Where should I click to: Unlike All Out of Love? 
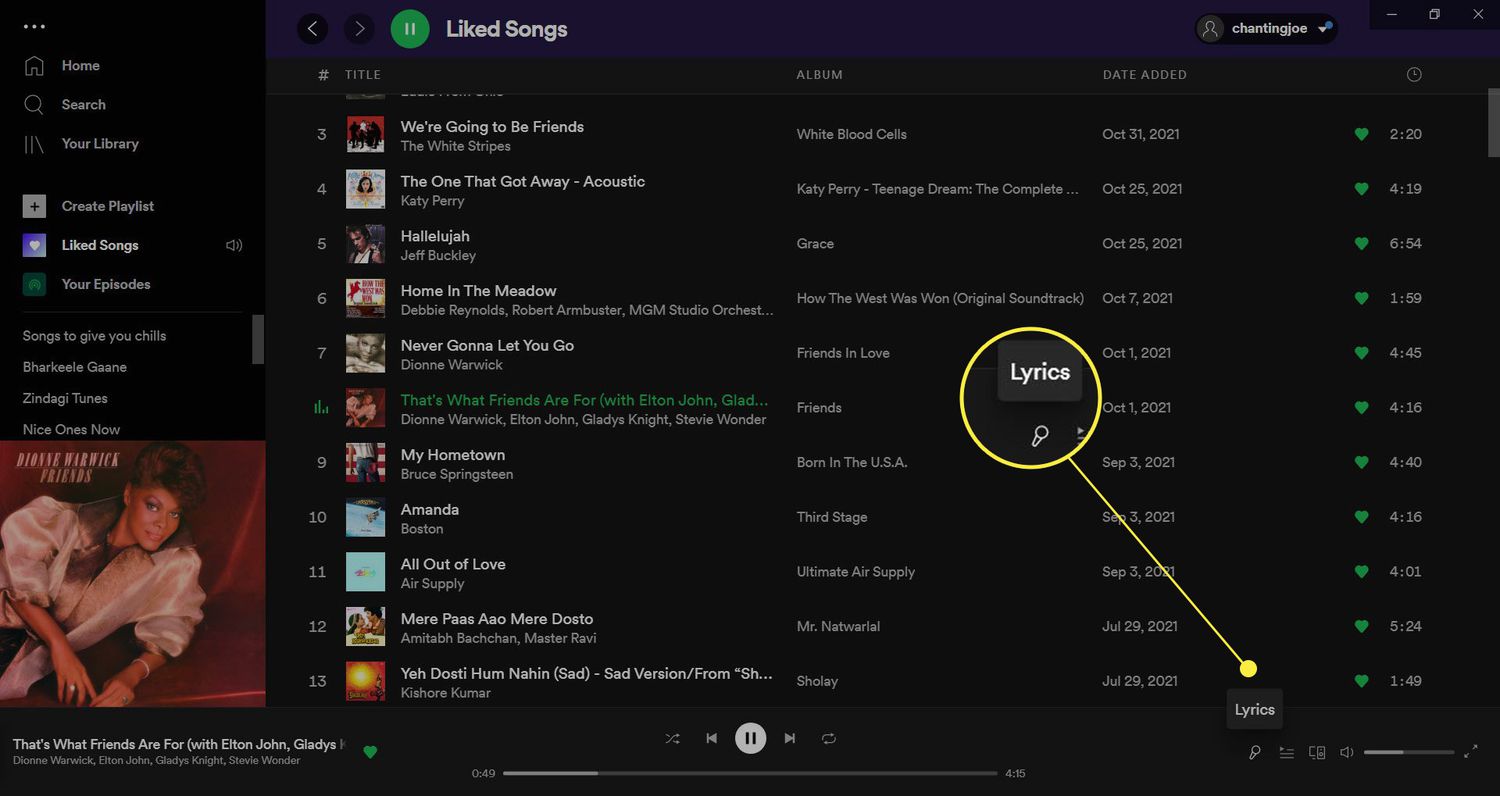1361,572
